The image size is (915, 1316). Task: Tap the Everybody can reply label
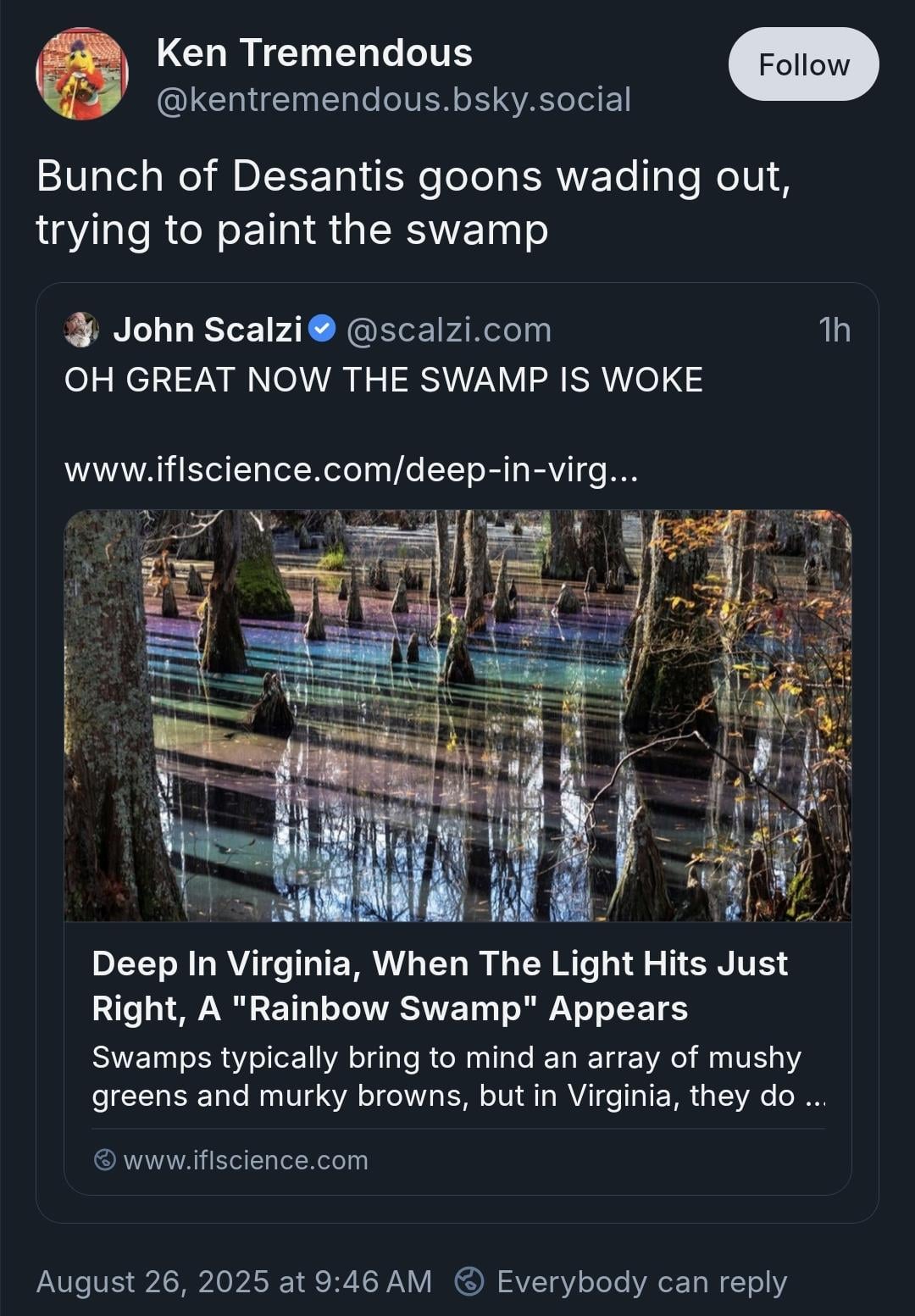642,1281
